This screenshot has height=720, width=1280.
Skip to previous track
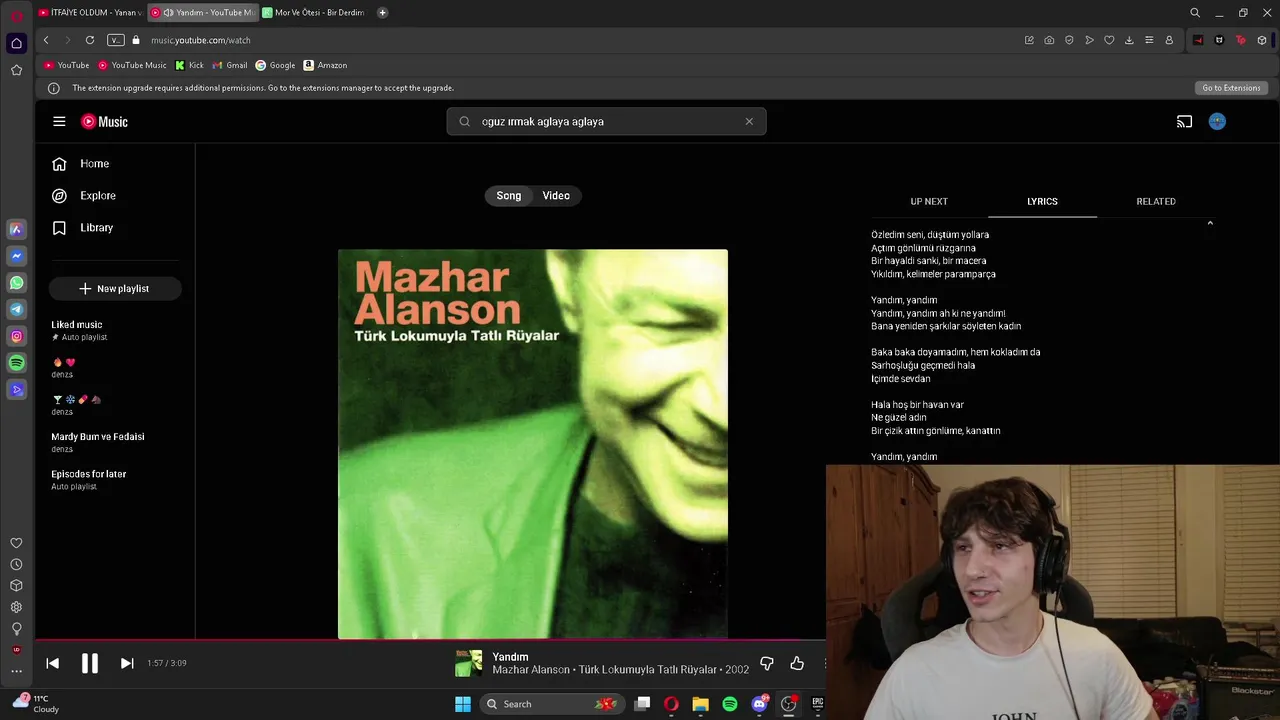(53, 663)
